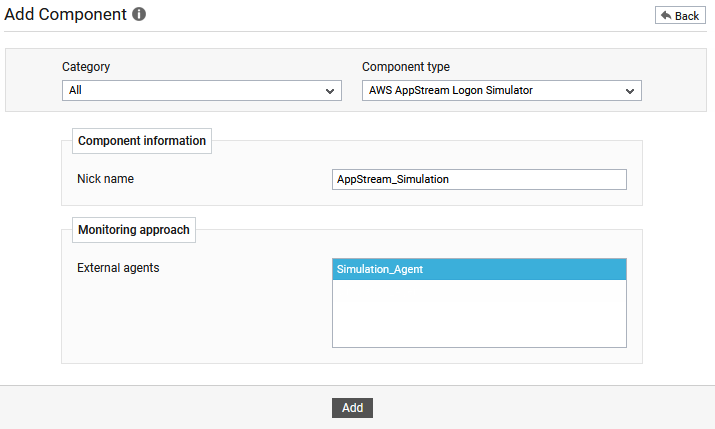
Task: Click the Back button label
Action: pyautogui.click(x=687, y=16)
